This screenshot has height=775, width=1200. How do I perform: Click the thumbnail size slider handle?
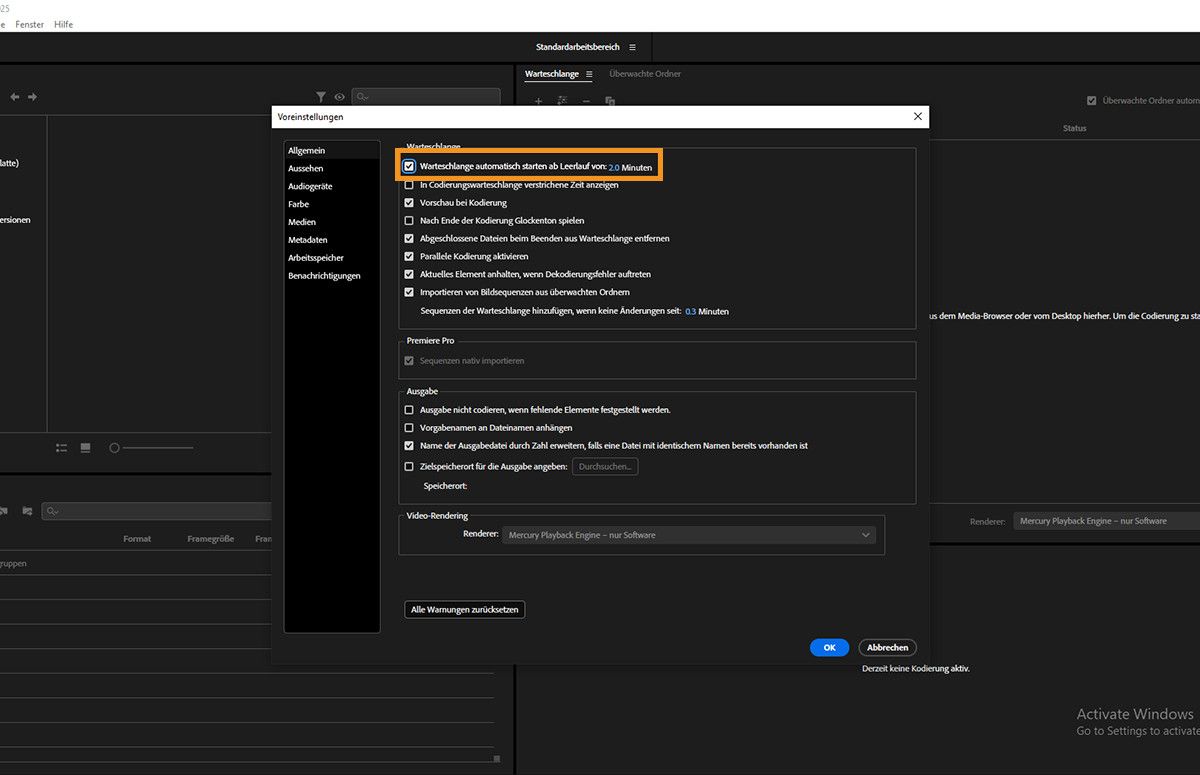(114, 448)
